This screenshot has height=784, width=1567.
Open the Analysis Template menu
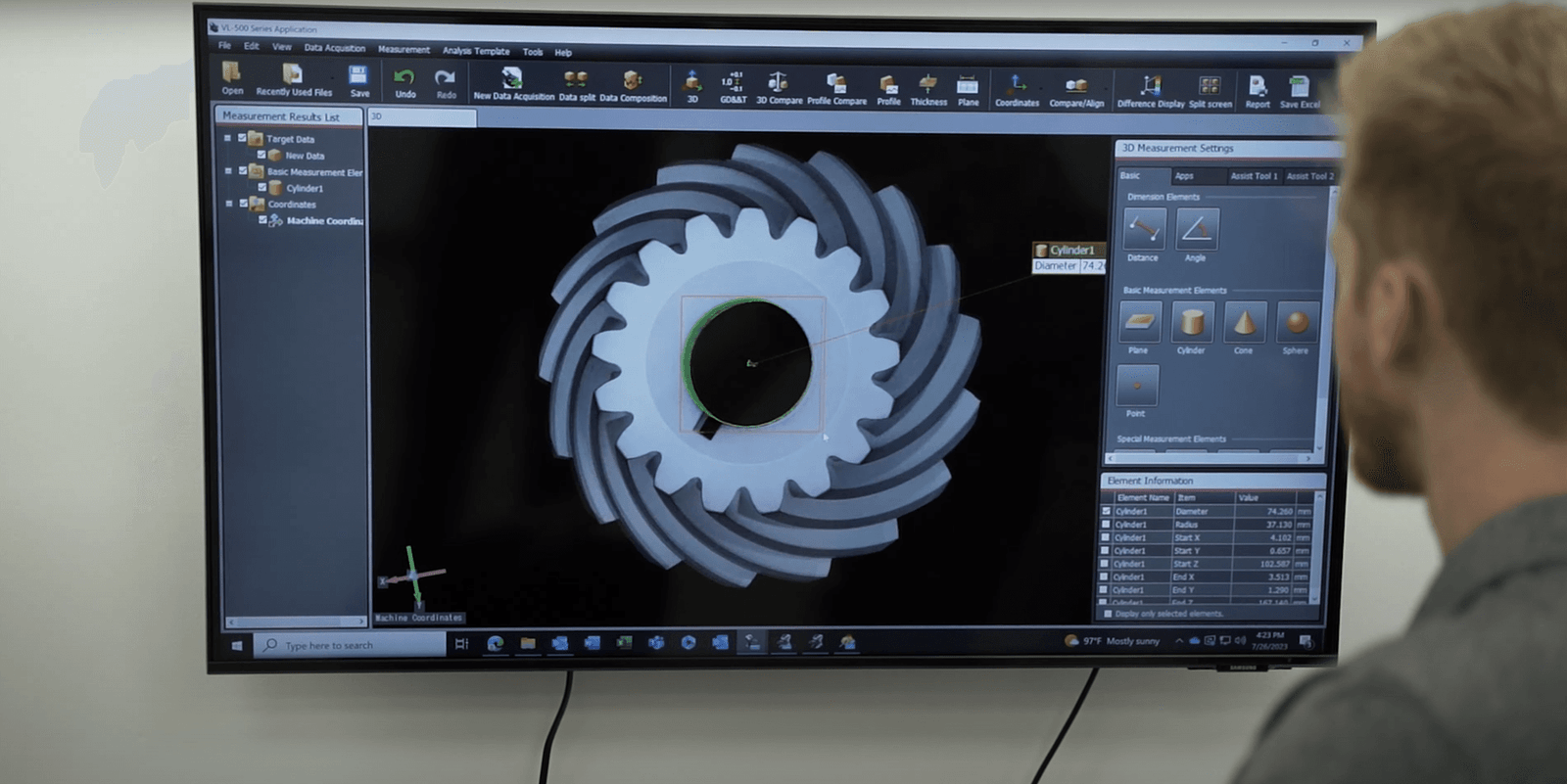(476, 51)
